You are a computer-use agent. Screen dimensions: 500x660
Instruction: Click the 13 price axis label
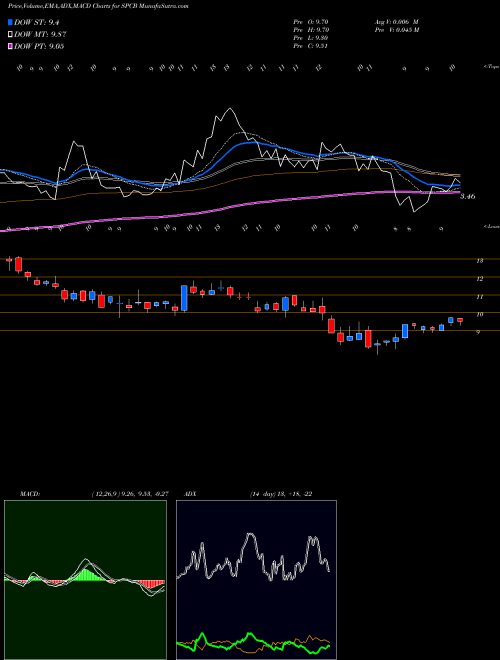479,261
